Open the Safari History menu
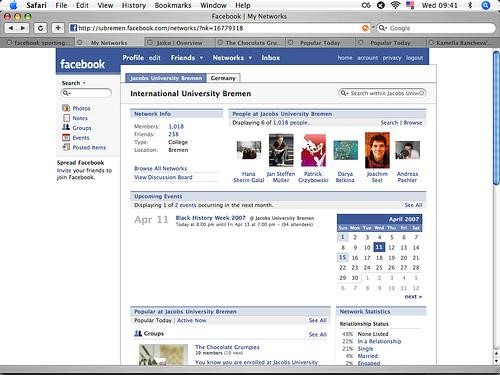The height and width of the screenshot is (375, 500). pyautogui.click(x=134, y=5)
